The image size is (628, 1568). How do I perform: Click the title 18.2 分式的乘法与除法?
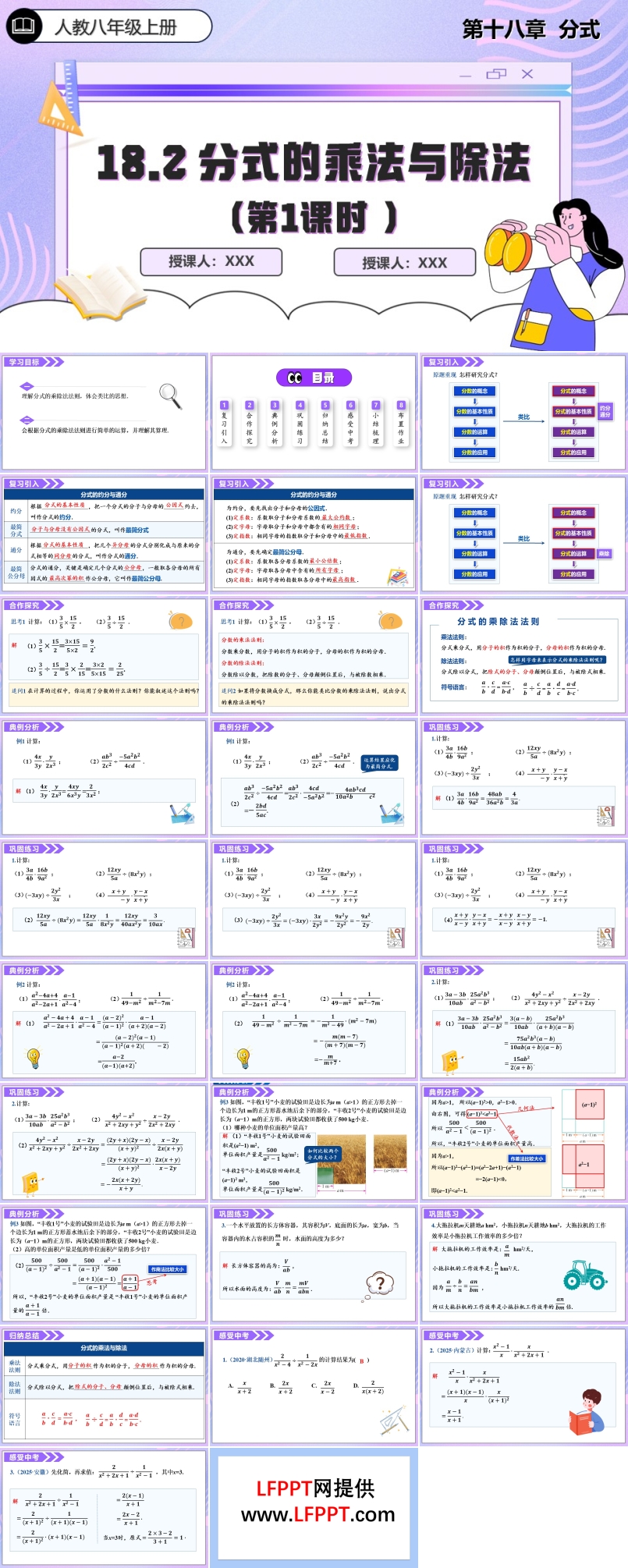[314, 162]
